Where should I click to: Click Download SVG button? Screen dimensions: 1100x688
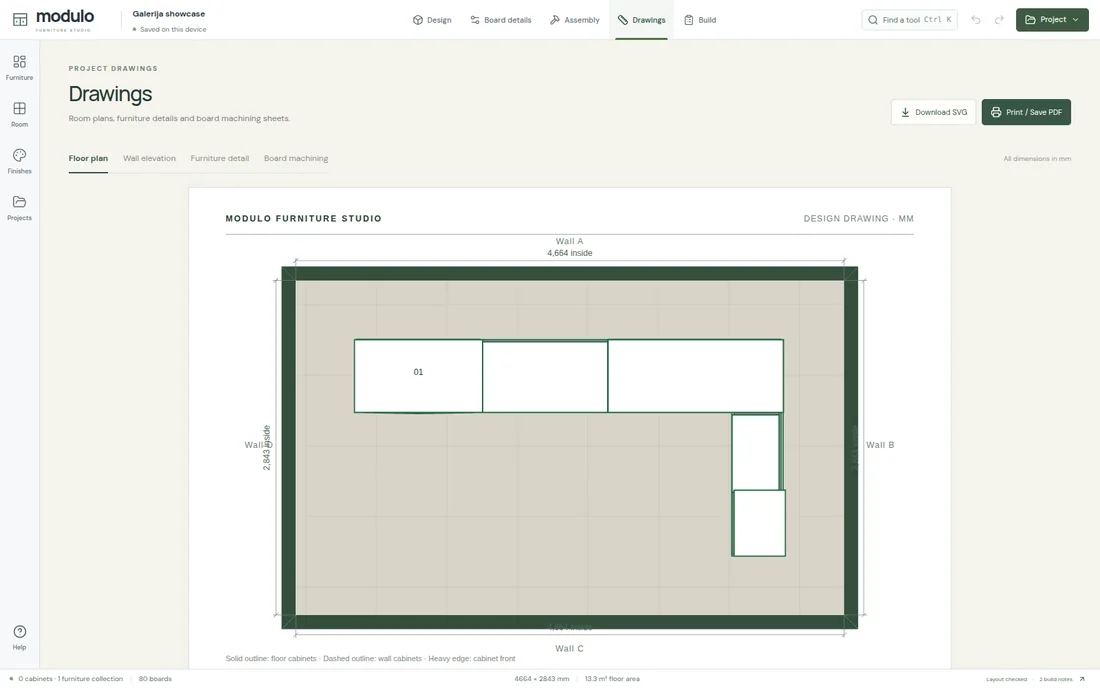933,112
